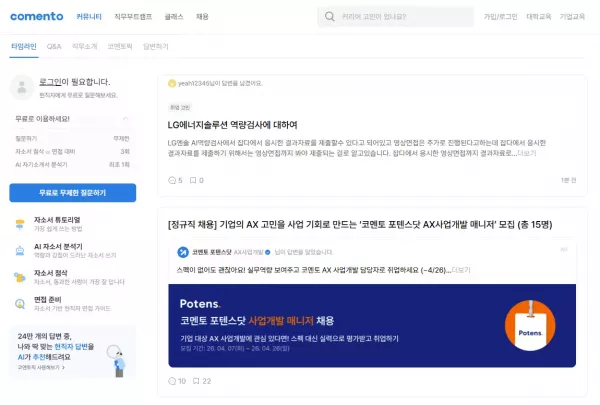Click the AI 자기소개서 분석기 최초 1회 row
The width and height of the screenshot is (600, 405).
[72, 165]
